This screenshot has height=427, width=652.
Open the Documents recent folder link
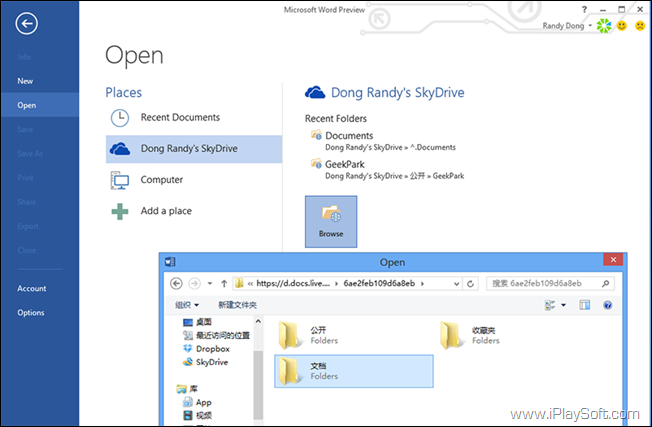coord(349,136)
